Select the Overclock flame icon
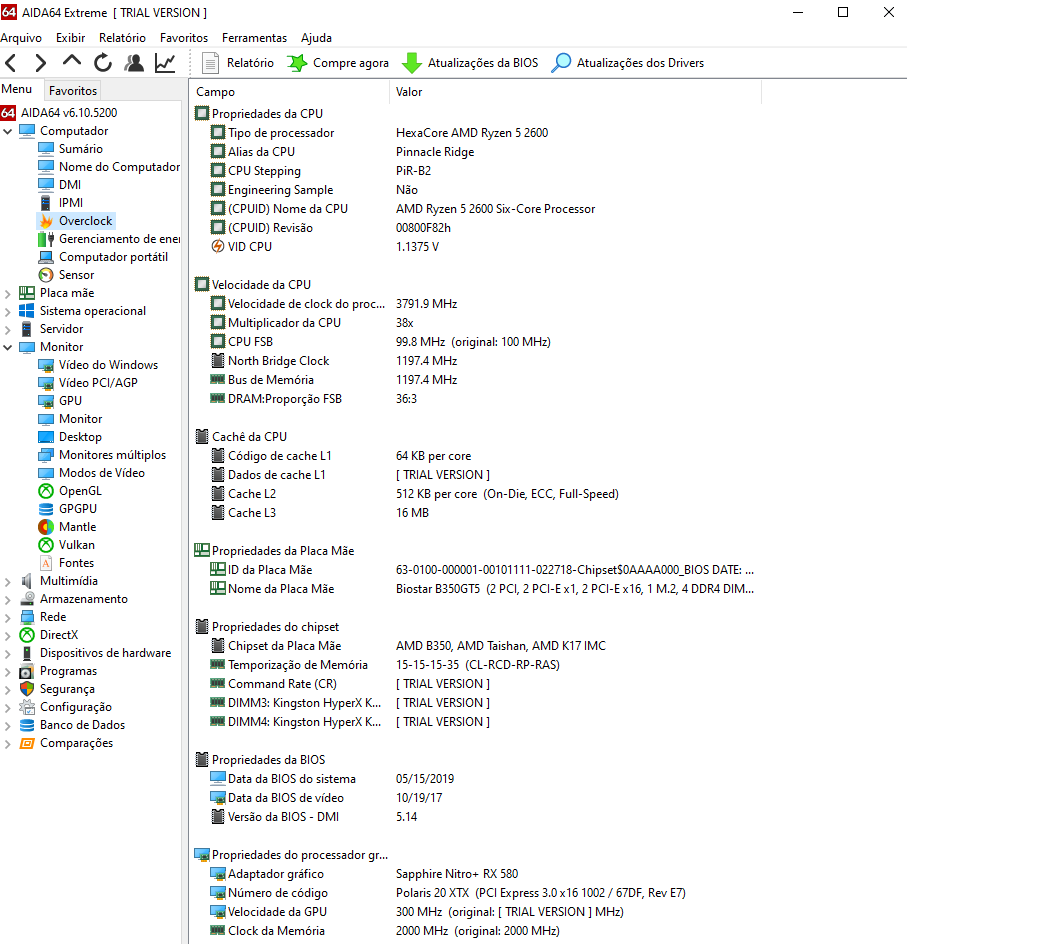 (x=46, y=221)
